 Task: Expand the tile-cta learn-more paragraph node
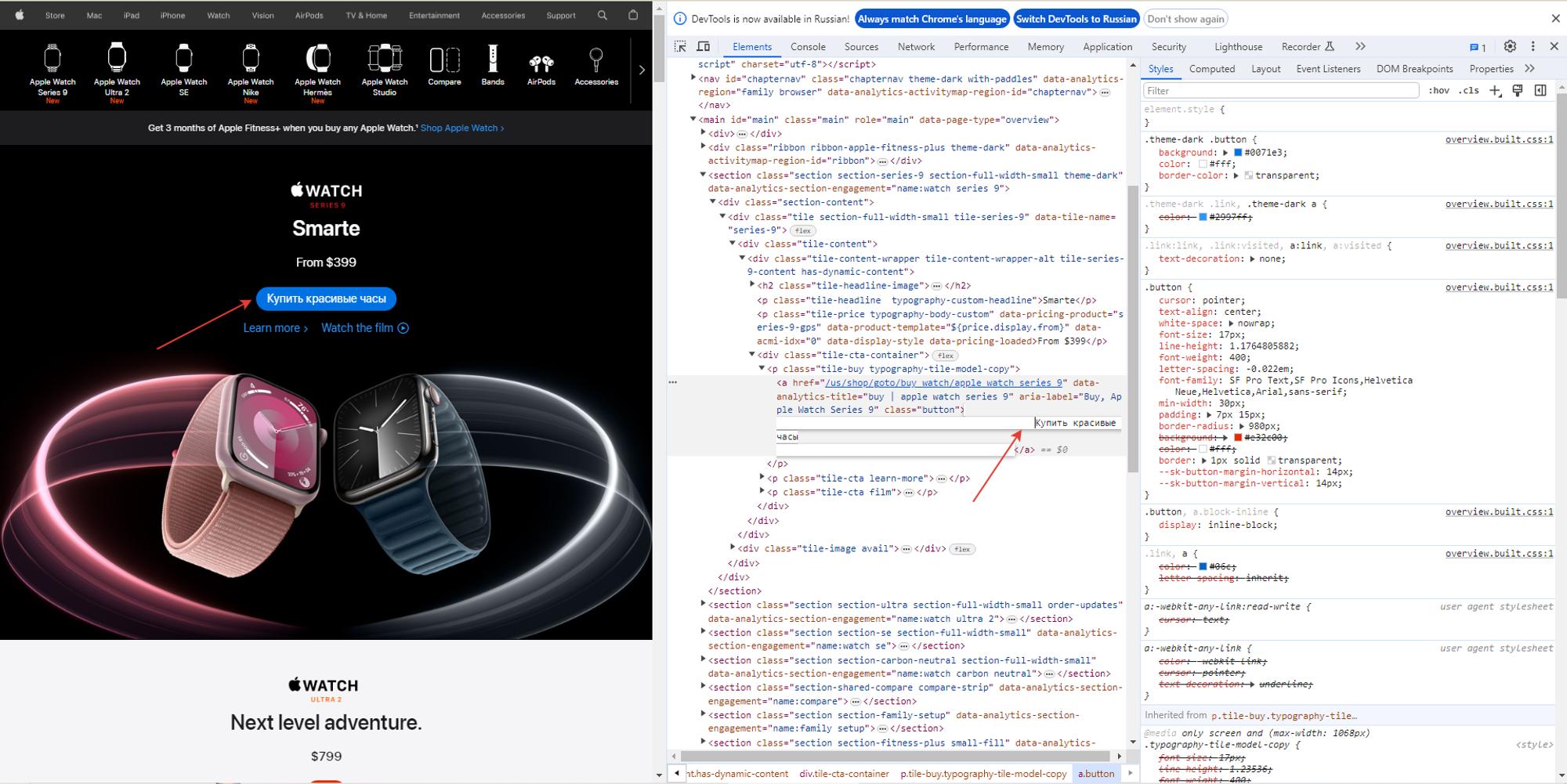(762, 478)
